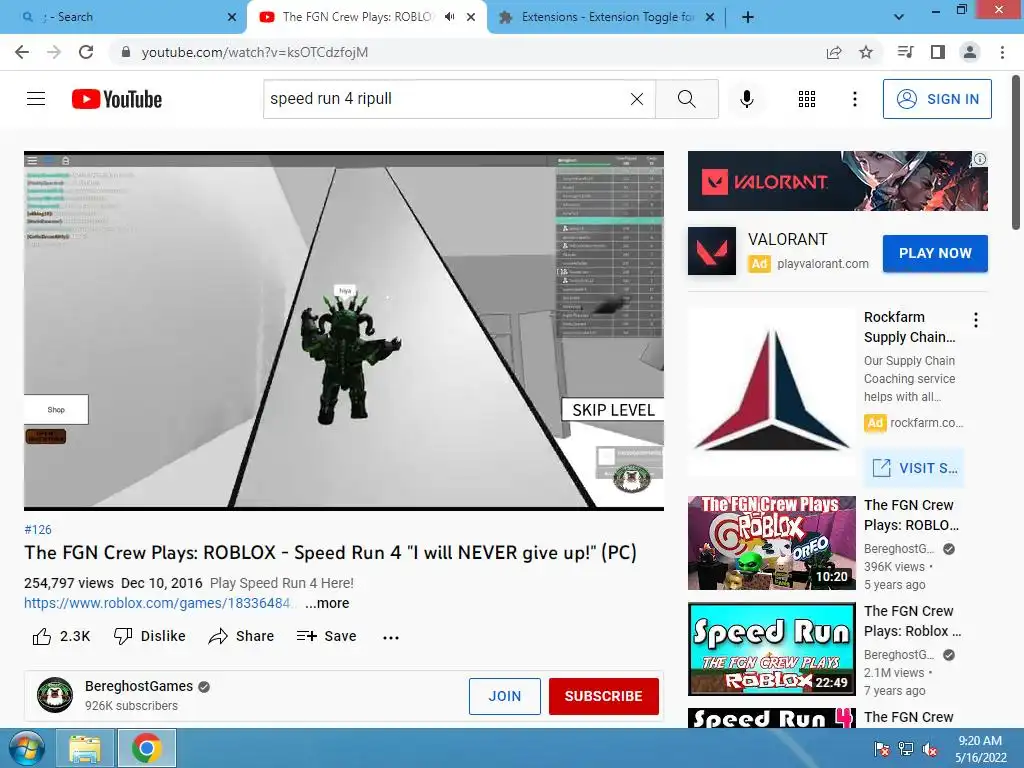Share this page from address bar
1024x768 pixels.
click(x=834, y=52)
